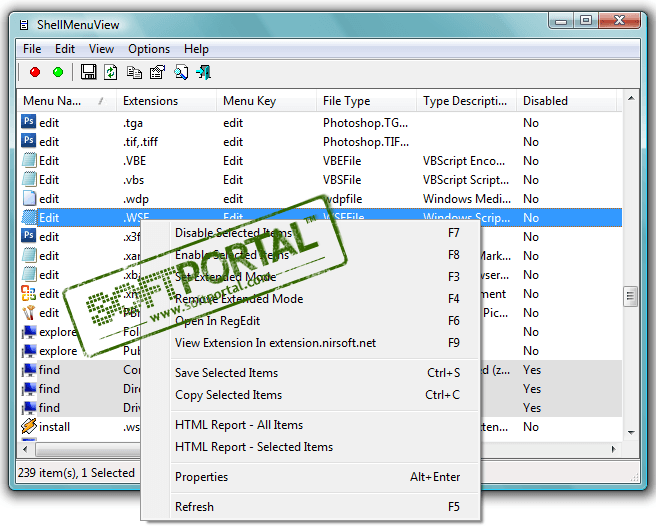Open the Edit menu
The width and height of the screenshot is (656, 527).
click(65, 49)
